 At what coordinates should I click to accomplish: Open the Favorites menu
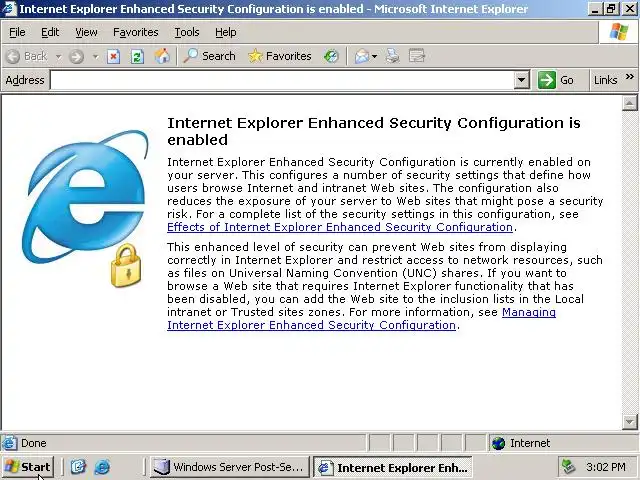point(136,32)
